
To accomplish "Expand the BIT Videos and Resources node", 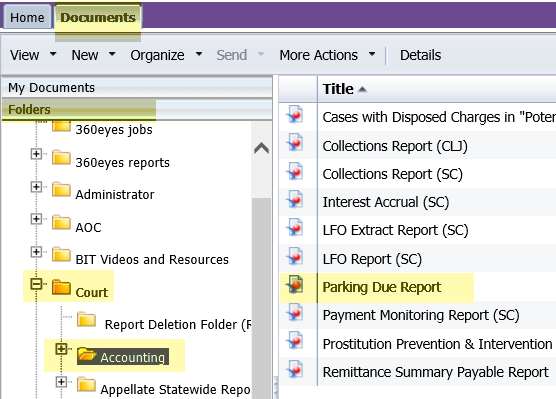I will click(36, 251).
